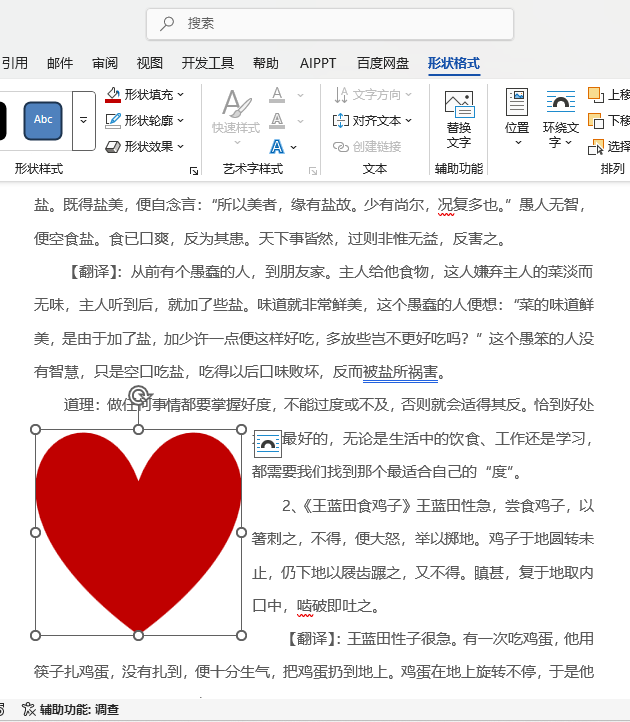Viewport: 630px width, 722px height.
Task: Click the blue text effects A icon
Action: pos(277,147)
